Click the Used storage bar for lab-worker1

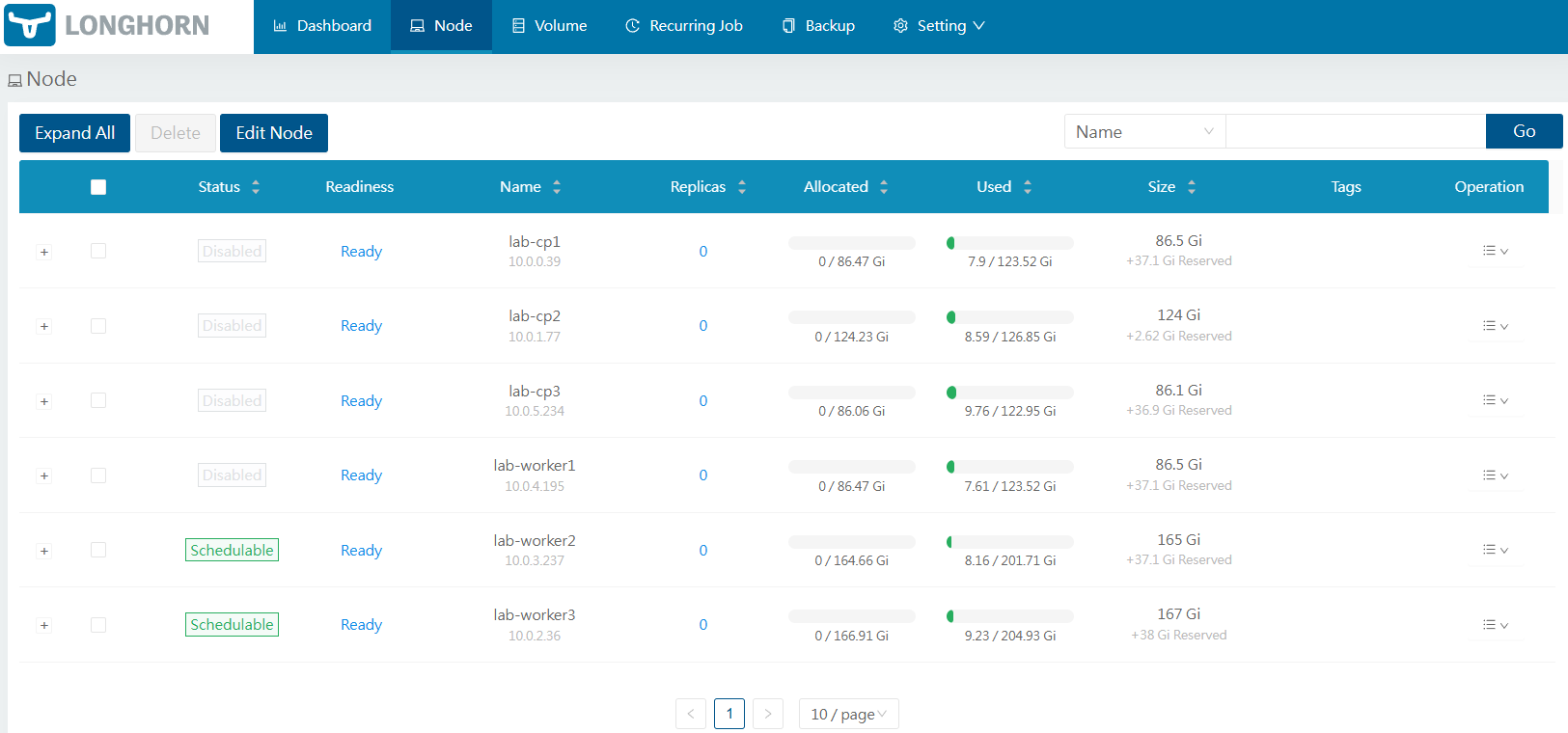point(1010,467)
